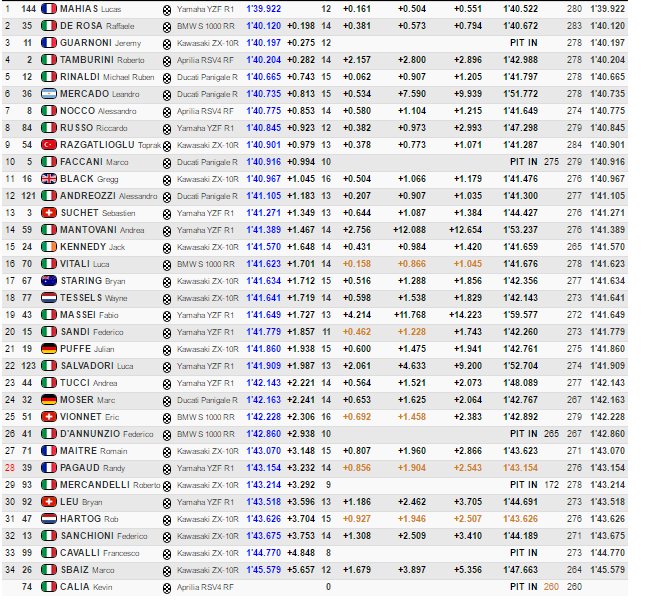The width and height of the screenshot is (646, 608).
Task: Select rider name VITALI Luca
Action: pyautogui.click(x=84, y=264)
